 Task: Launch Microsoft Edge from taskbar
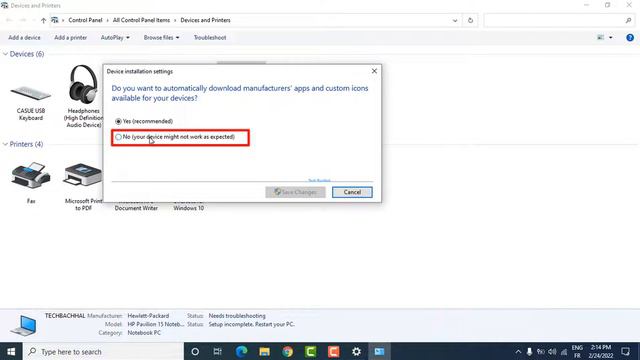(x=241, y=351)
